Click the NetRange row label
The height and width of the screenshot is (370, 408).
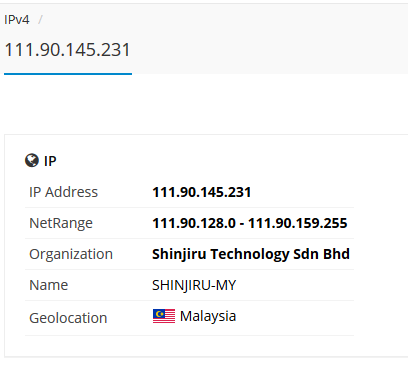point(61,223)
